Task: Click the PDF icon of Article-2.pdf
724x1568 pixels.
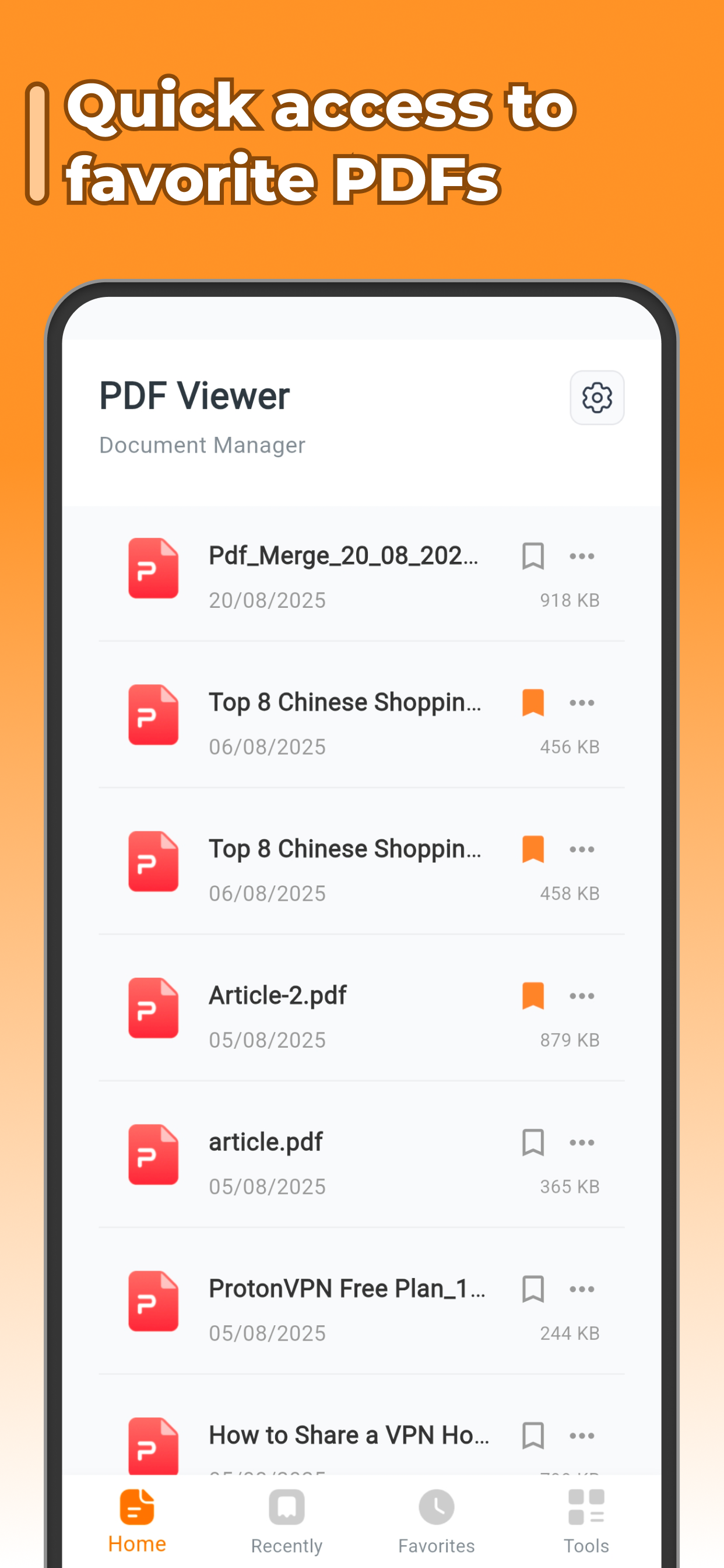Action: (x=153, y=1007)
